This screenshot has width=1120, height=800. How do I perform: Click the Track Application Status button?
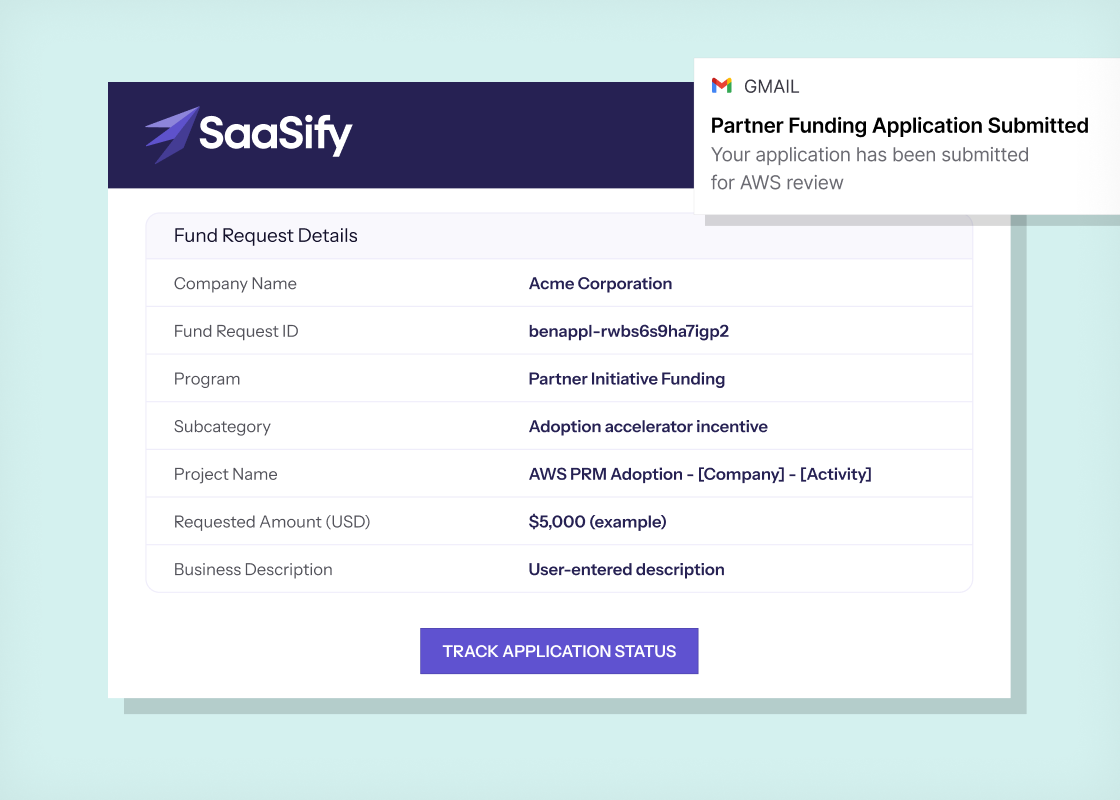coord(559,651)
